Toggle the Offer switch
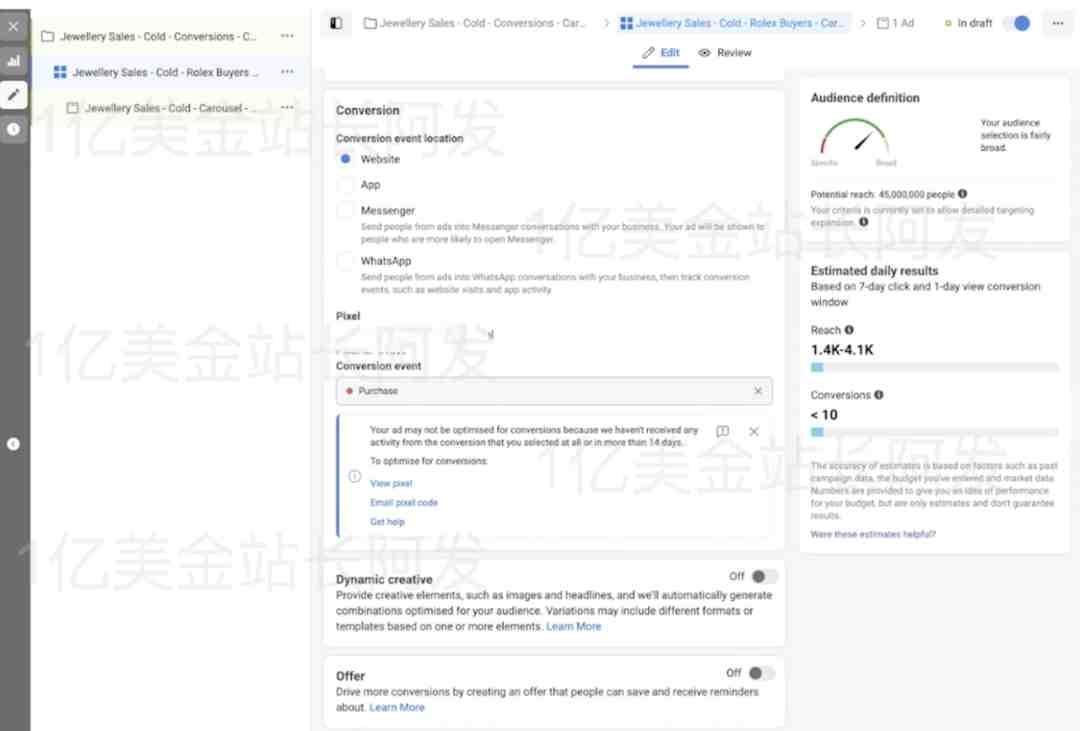 click(x=762, y=673)
